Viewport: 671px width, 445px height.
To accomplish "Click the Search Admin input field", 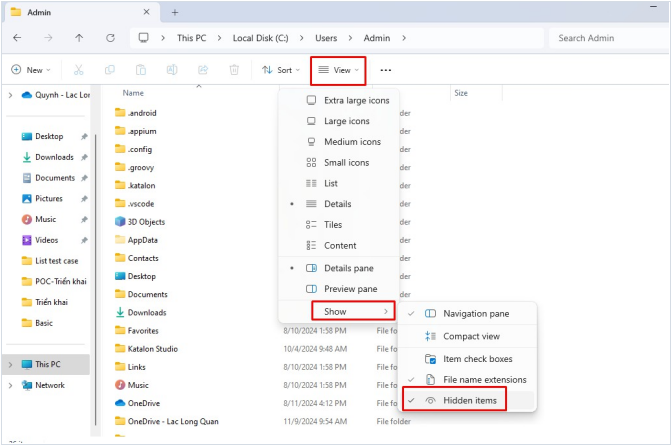I will point(605,38).
